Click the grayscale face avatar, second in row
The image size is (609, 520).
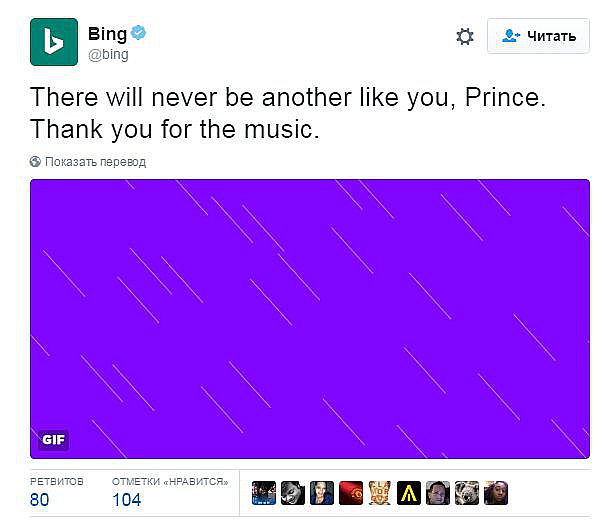(293, 492)
